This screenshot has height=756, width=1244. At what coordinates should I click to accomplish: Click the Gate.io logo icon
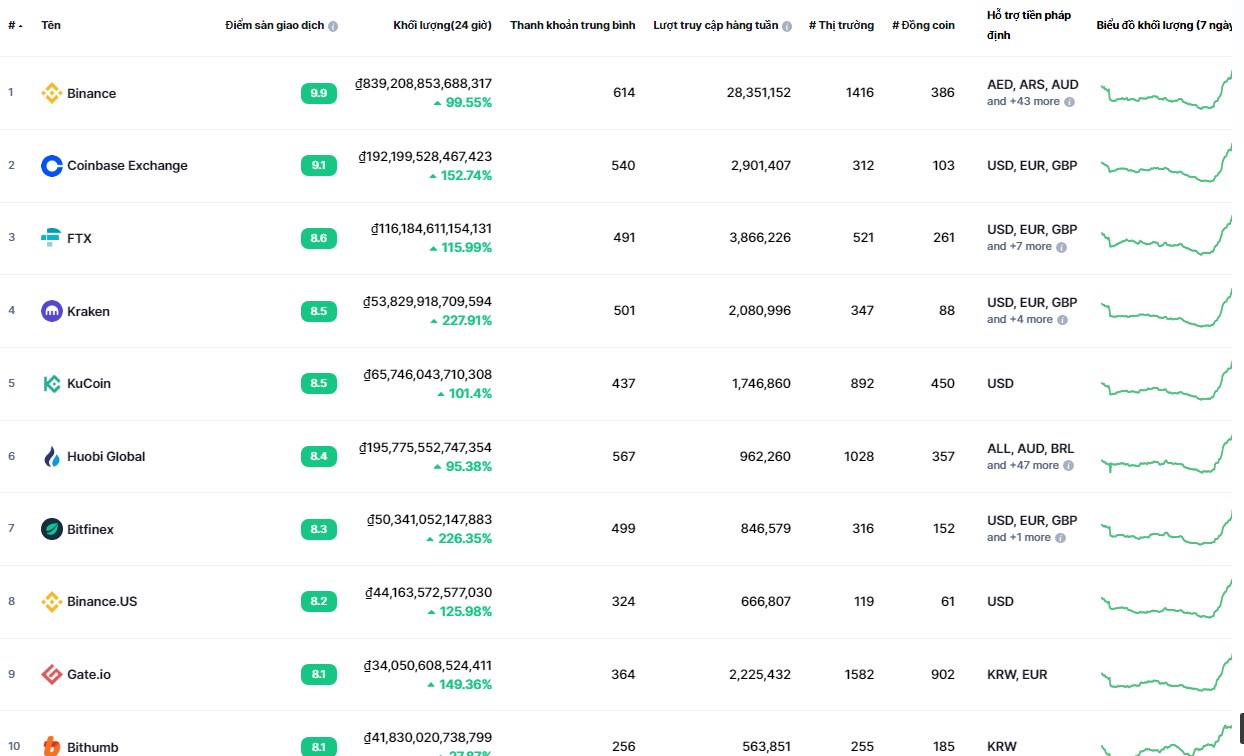point(52,674)
